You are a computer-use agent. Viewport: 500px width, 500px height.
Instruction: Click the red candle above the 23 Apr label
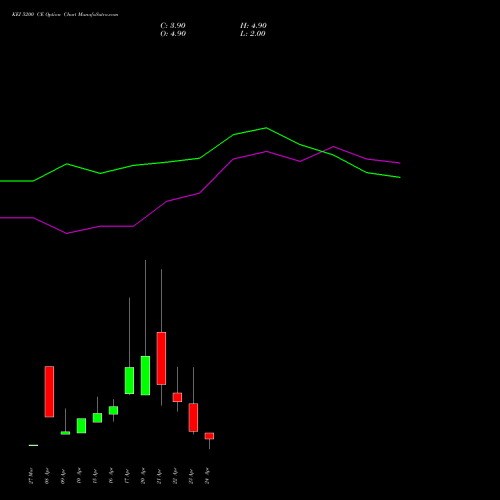[x=193, y=417]
